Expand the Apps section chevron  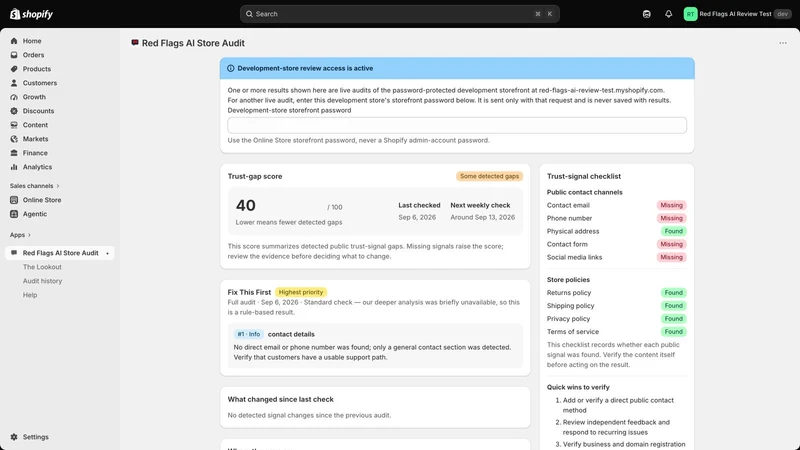pos(29,235)
